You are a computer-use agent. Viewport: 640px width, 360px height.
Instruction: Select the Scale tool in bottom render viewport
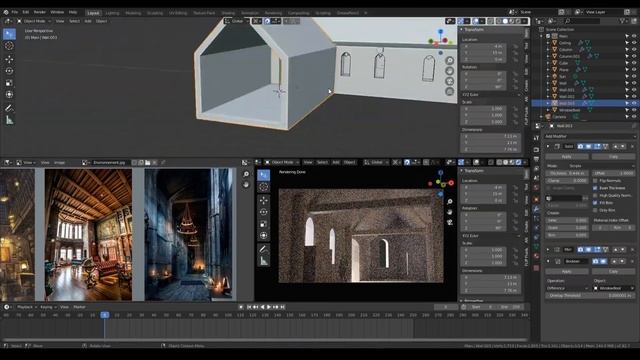(x=264, y=224)
